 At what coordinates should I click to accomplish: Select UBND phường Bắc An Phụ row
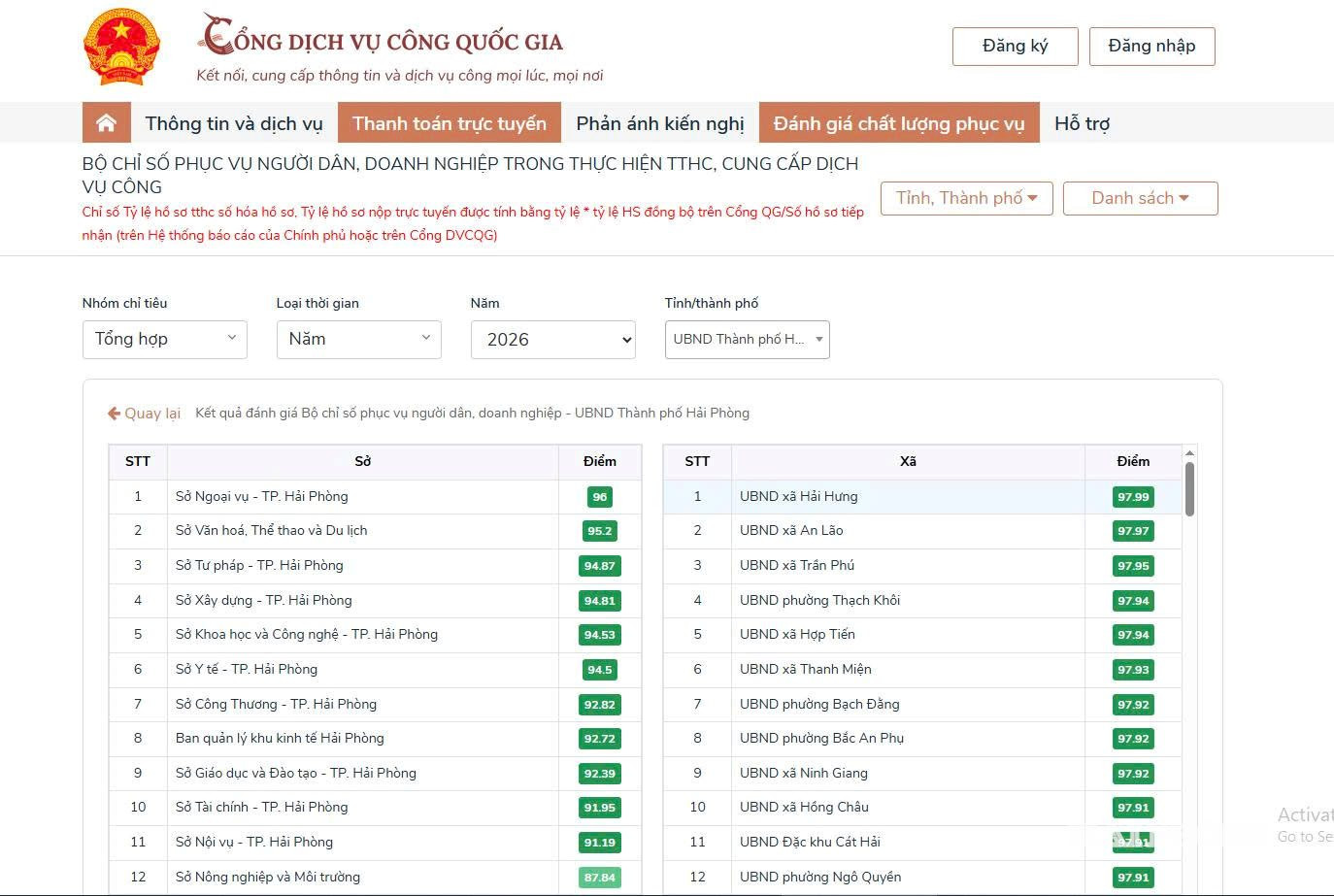922,739
